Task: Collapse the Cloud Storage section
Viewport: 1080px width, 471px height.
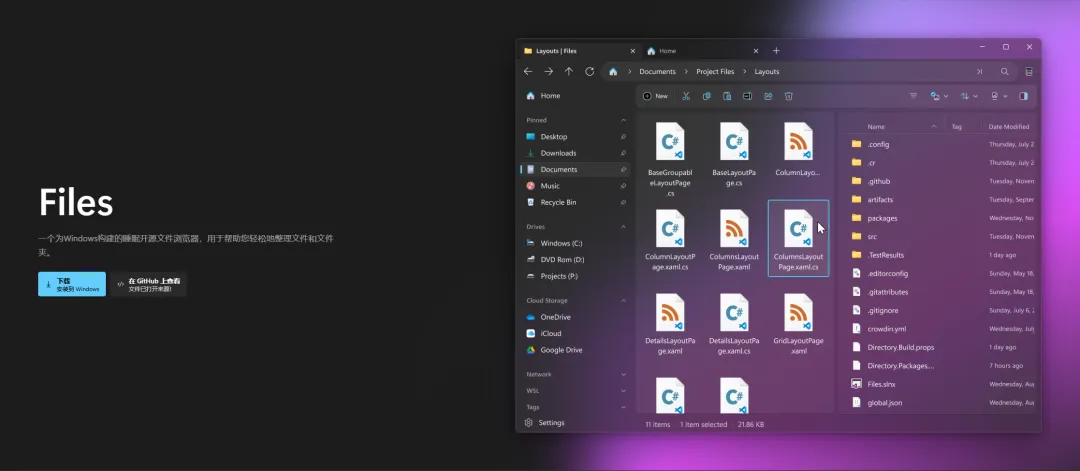Action: (x=623, y=301)
